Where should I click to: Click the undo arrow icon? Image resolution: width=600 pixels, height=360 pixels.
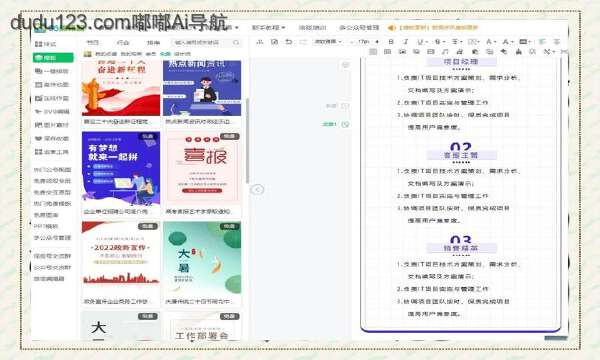(289, 42)
